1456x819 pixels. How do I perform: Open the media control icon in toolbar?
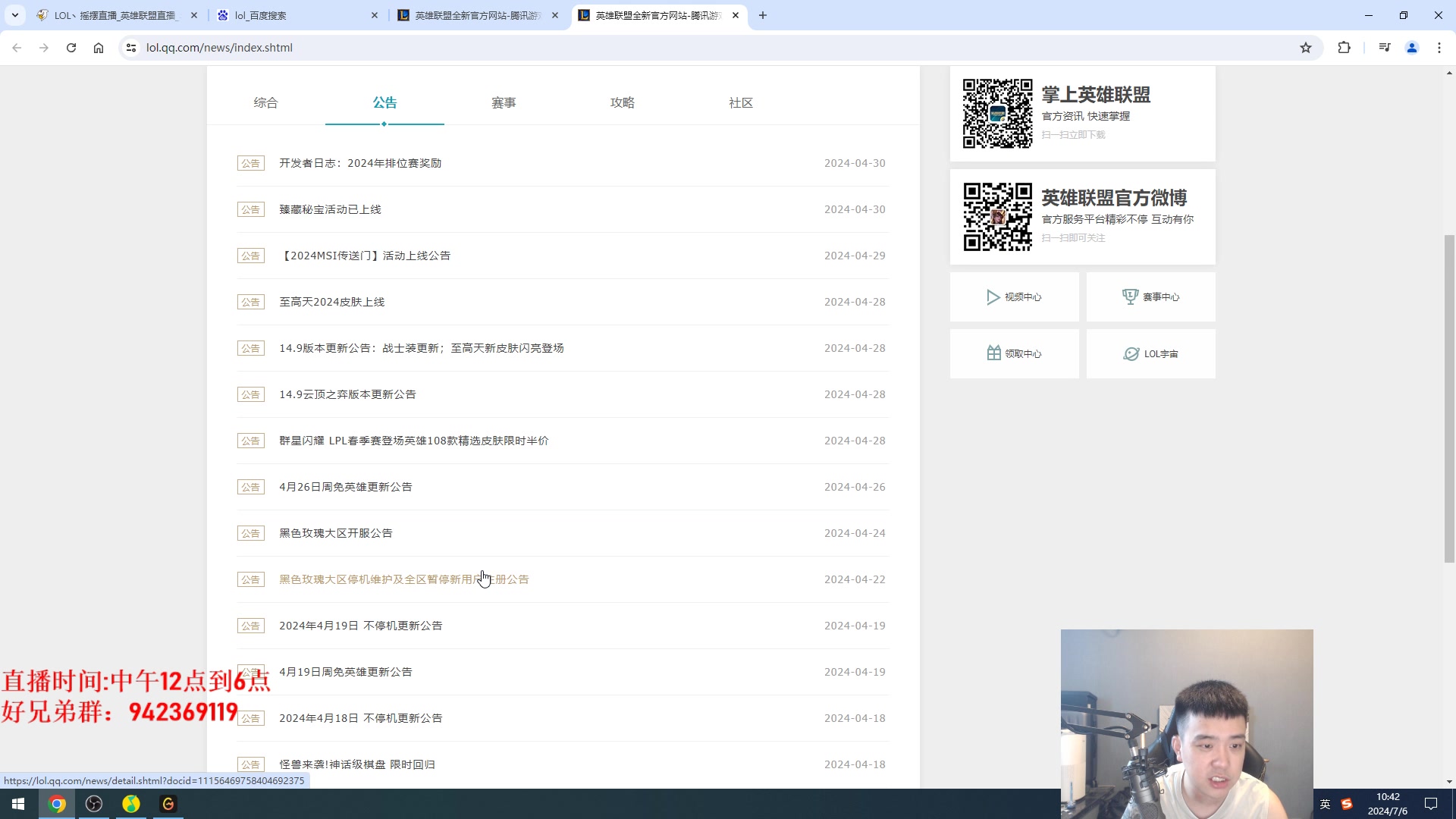(x=1385, y=48)
